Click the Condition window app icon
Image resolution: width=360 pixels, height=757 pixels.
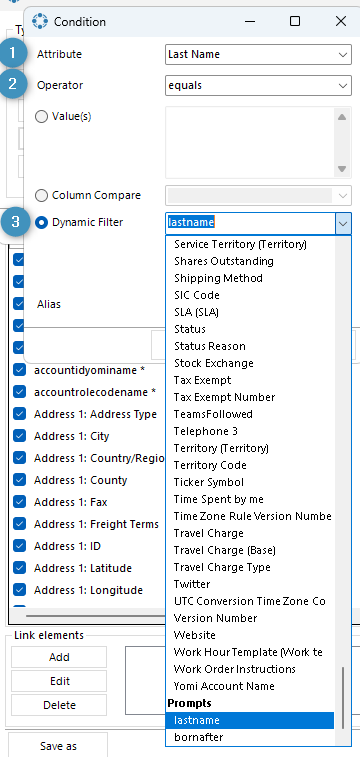[40, 22]
